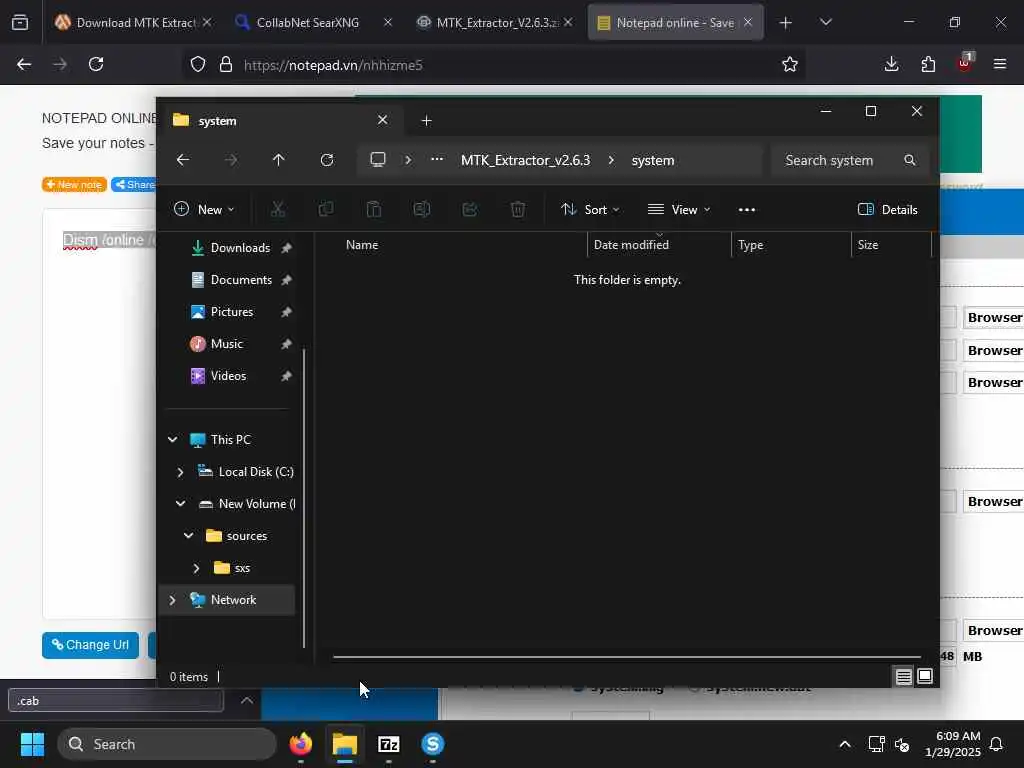The height and width of the screenshot is (768, 1024).
Task: Click the search magnifier in Explorer
Action: [910, 160]
